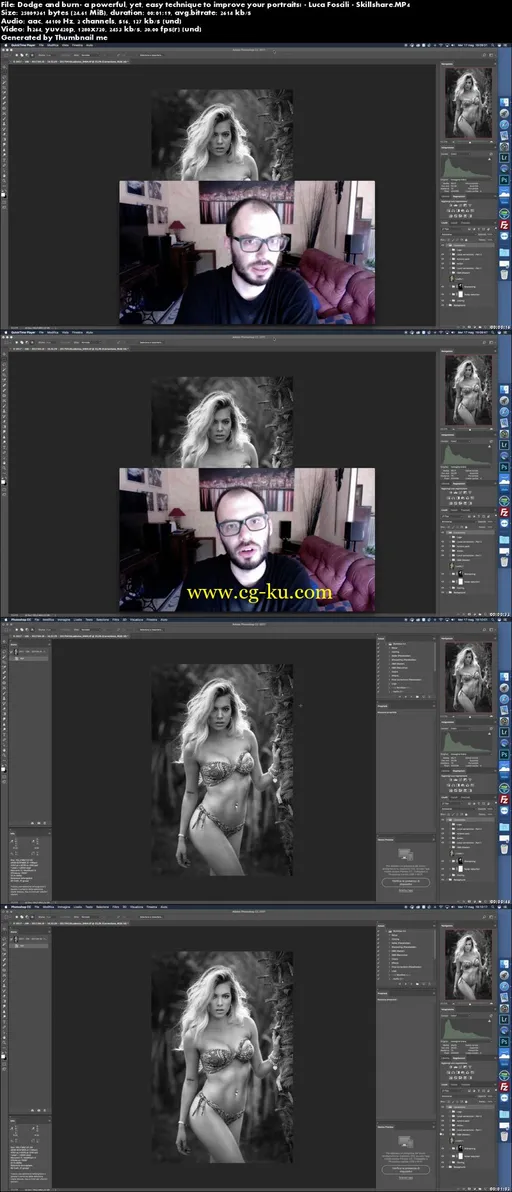The image size is (512, 1192).
Task: Open QuickTime Player menu in first frame
Action: coord(22,47)
